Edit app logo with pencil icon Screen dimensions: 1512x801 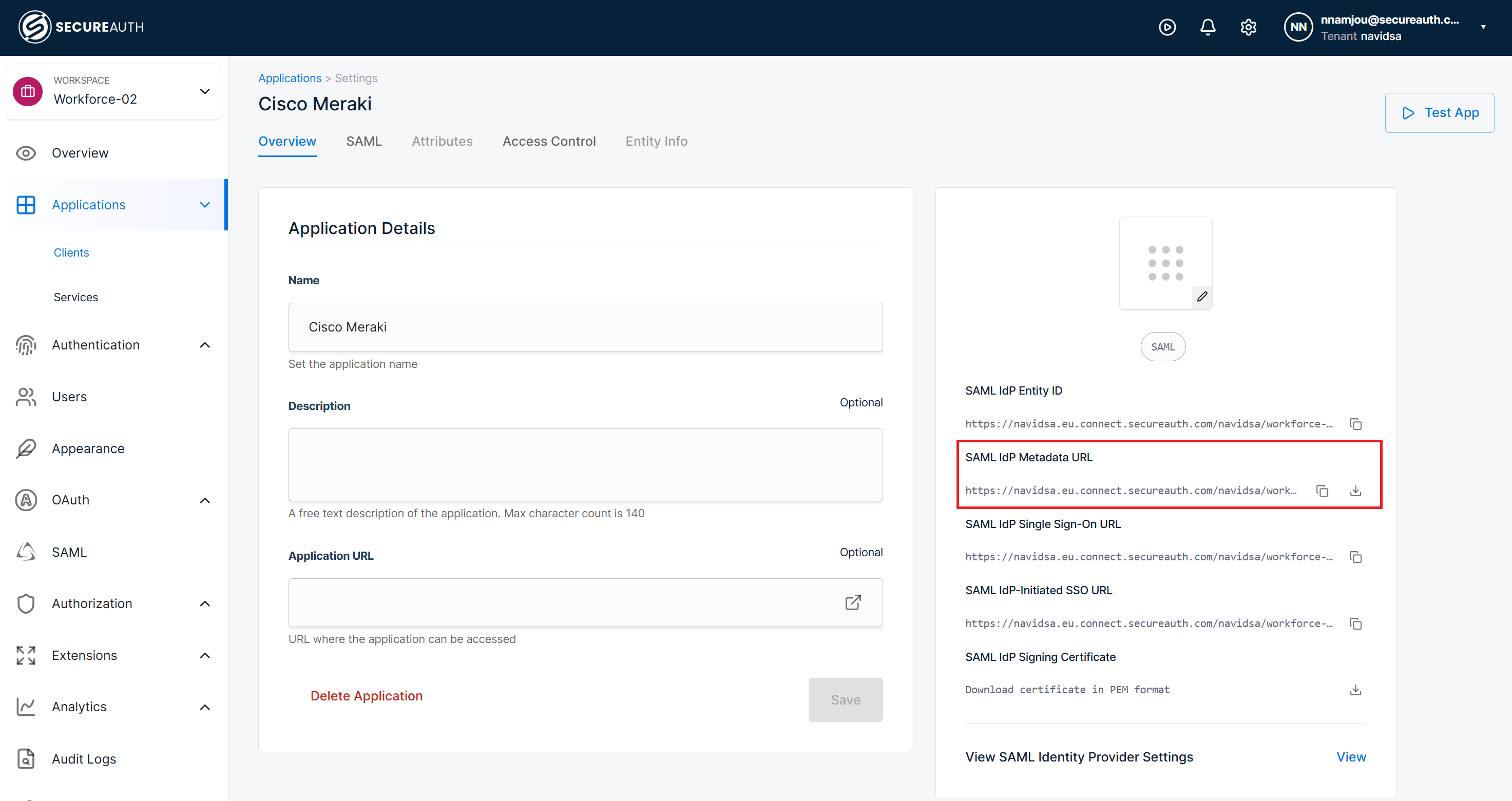pyautogui.click(x=1201, y=297)
